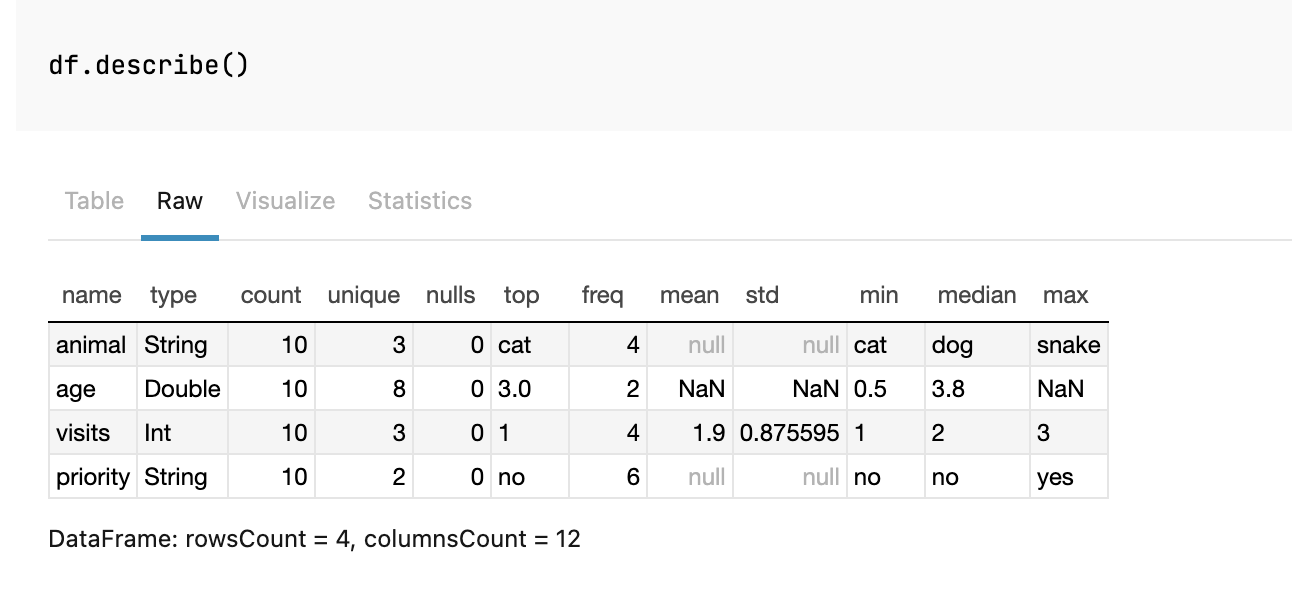The height and width of the screenshot is (604, 1292).
Task: Click the age row's NaN mean value
Action: click(x=700, y=388)
